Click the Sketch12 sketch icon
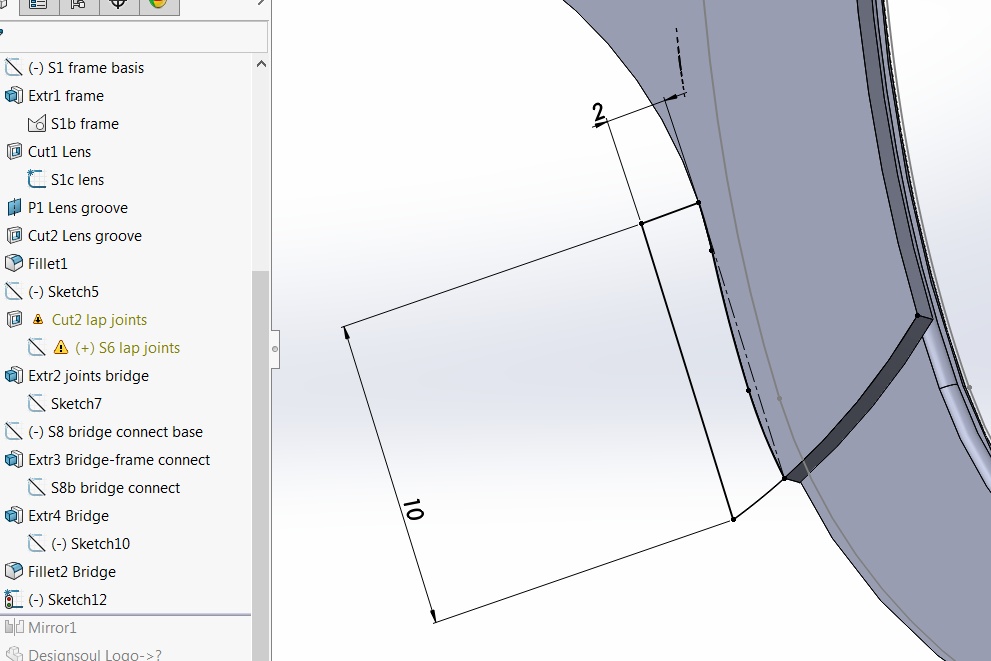Image resolution: width=991 pixels, height=661 pixels. pyautogui.click(x=13, y=599)
